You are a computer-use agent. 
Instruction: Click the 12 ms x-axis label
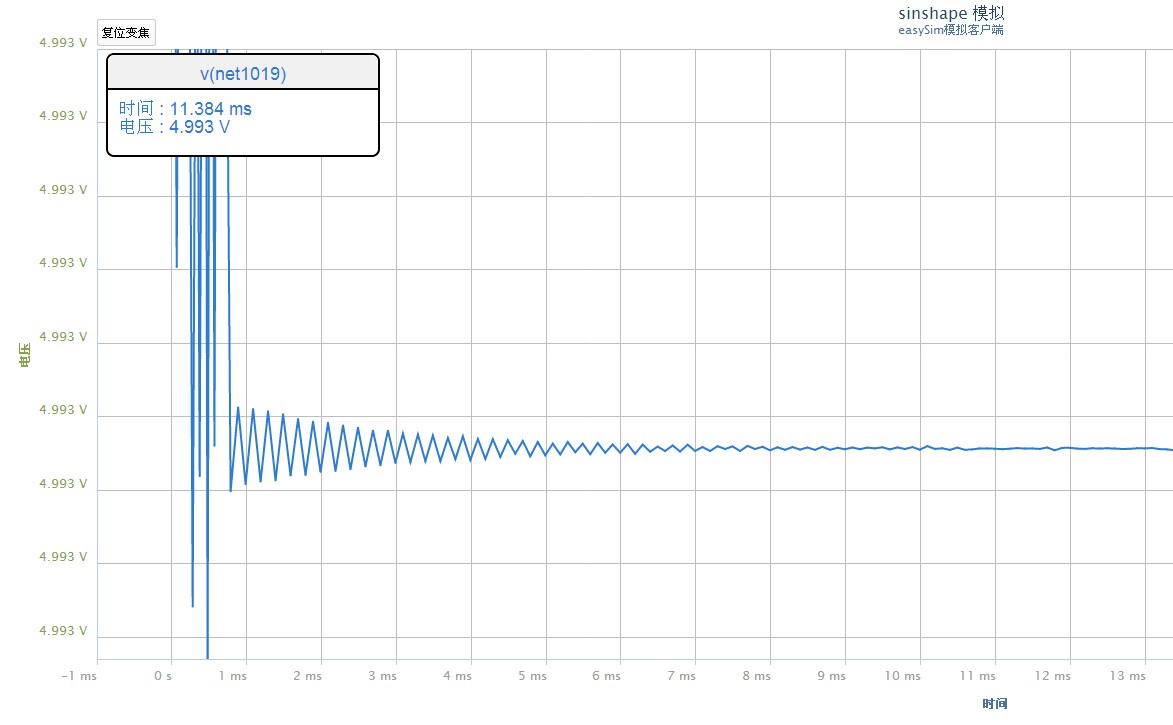point(1053,676)
